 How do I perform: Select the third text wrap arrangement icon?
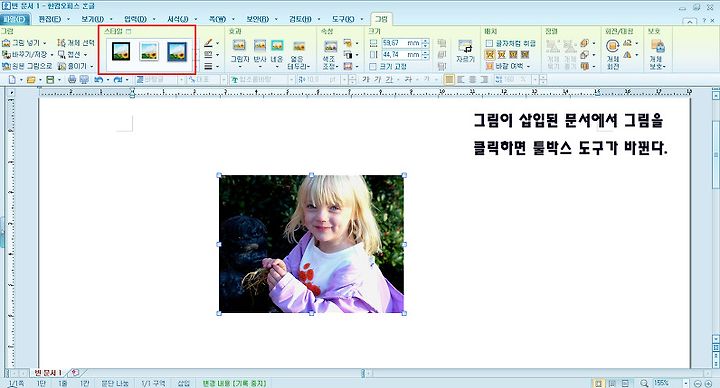point(513,55)
